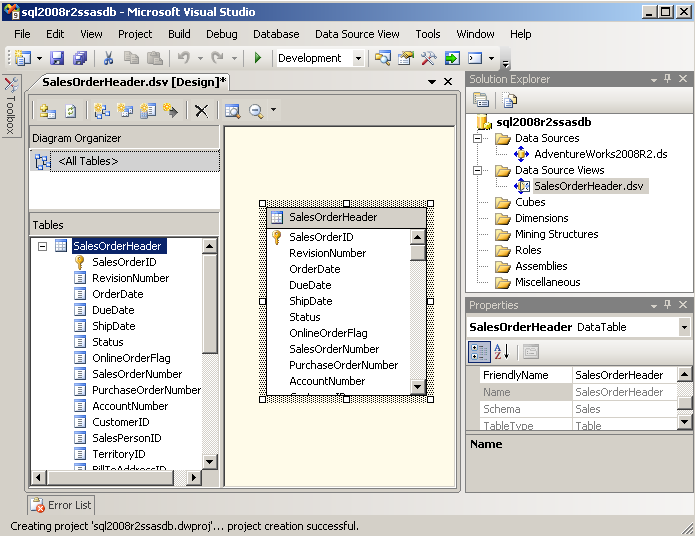695x536 pixels.
Task: Click the View Code icon in Solution Explorer
Action: [x=509, y=100]
